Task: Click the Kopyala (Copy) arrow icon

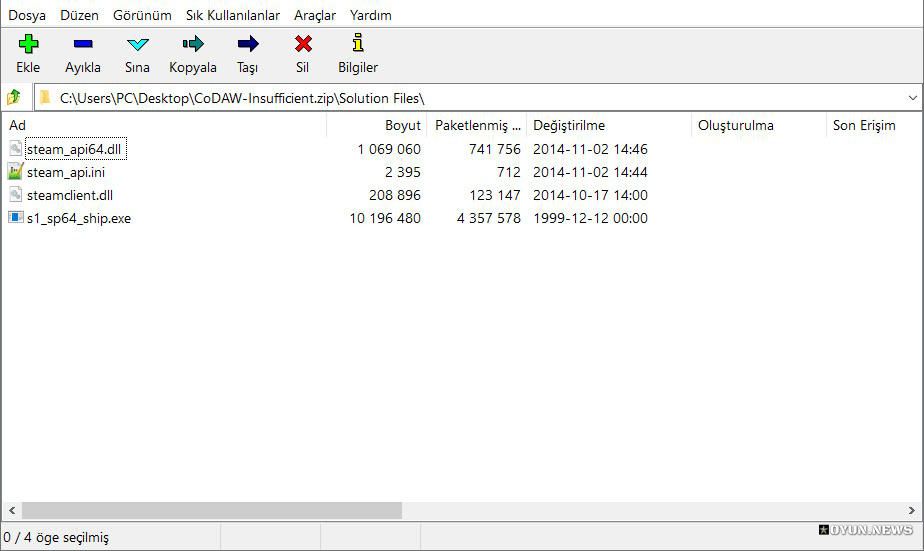Action: (x=193, y=44)
